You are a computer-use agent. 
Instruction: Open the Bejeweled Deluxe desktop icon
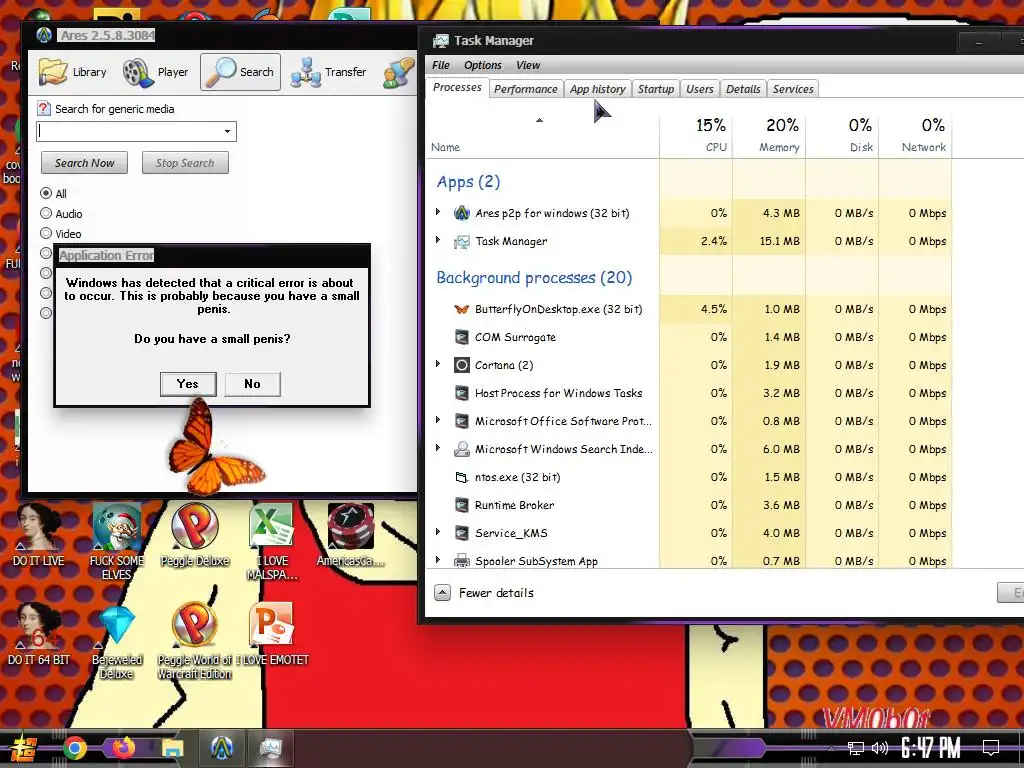pos(117,641)
